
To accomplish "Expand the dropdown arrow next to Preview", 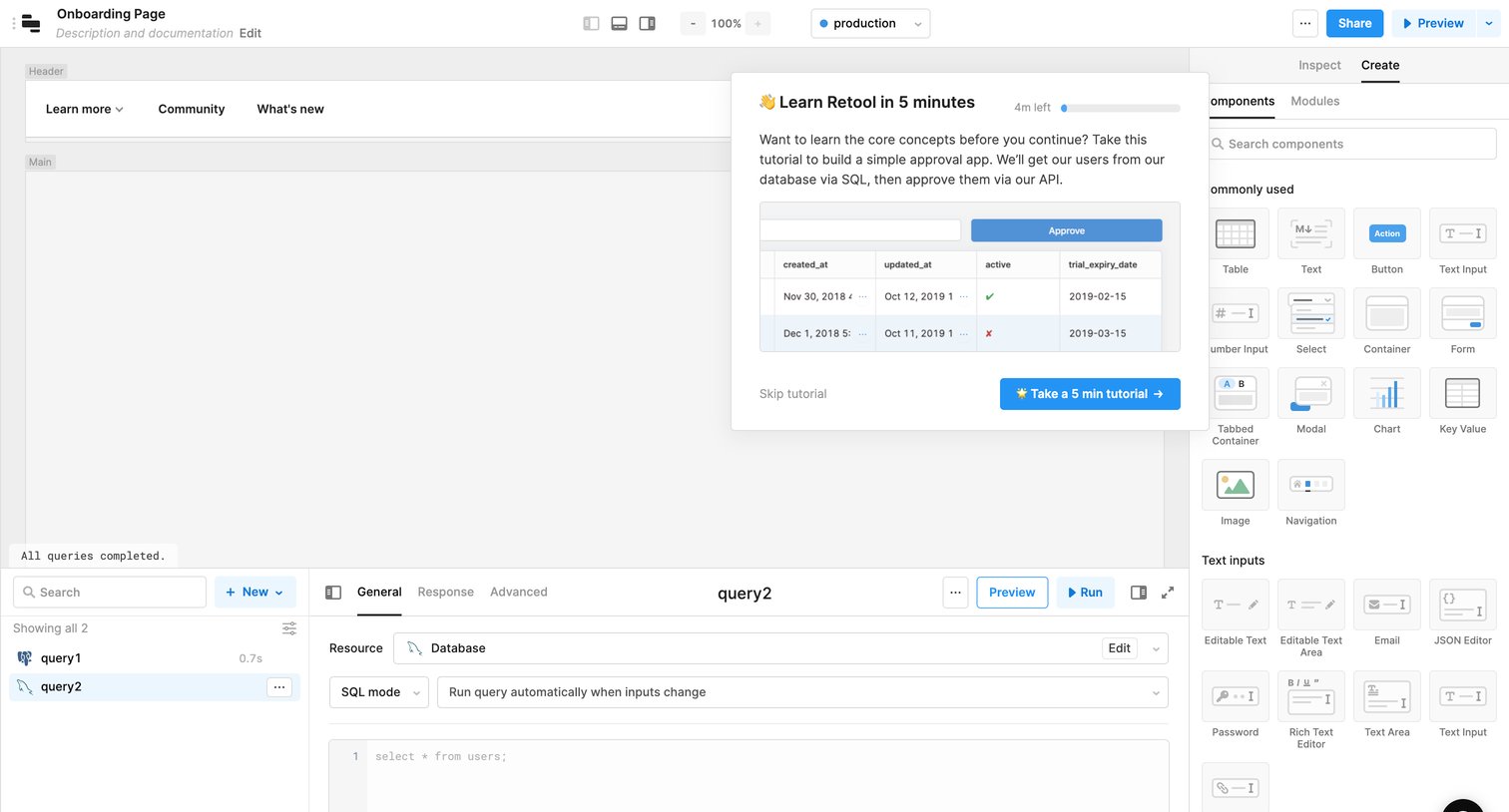I will click(x=1488, y=23).
